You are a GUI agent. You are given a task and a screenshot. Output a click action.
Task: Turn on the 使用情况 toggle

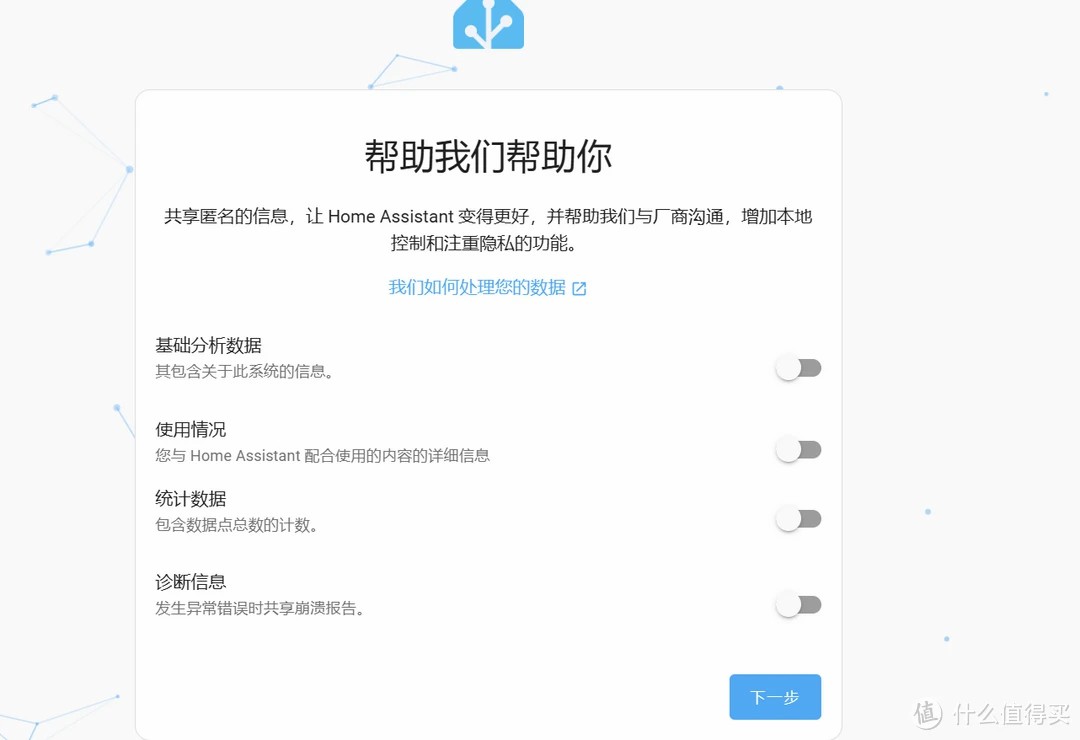click(799, 450)
